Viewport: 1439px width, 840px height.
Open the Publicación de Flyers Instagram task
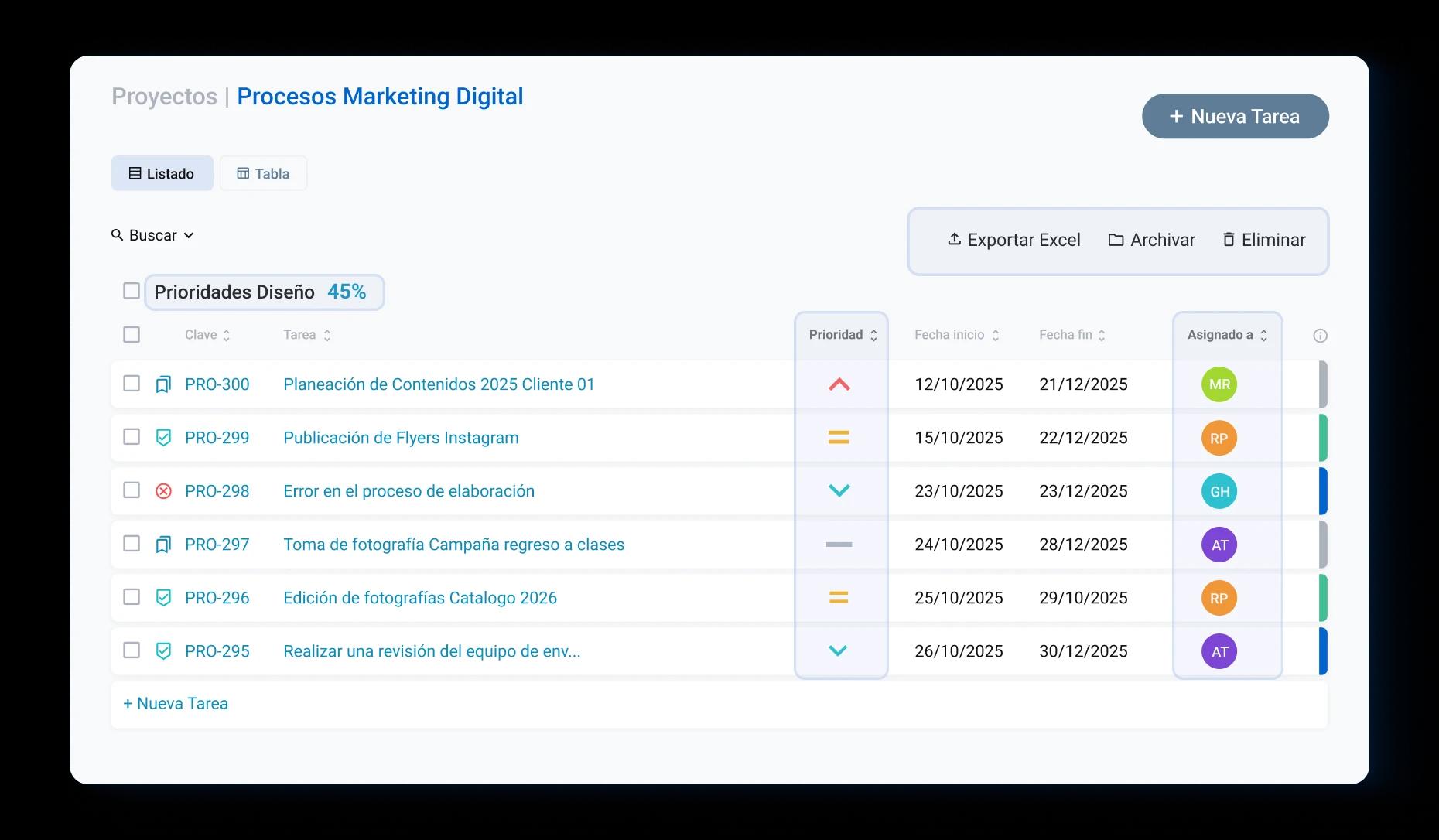tap(401, 438)
